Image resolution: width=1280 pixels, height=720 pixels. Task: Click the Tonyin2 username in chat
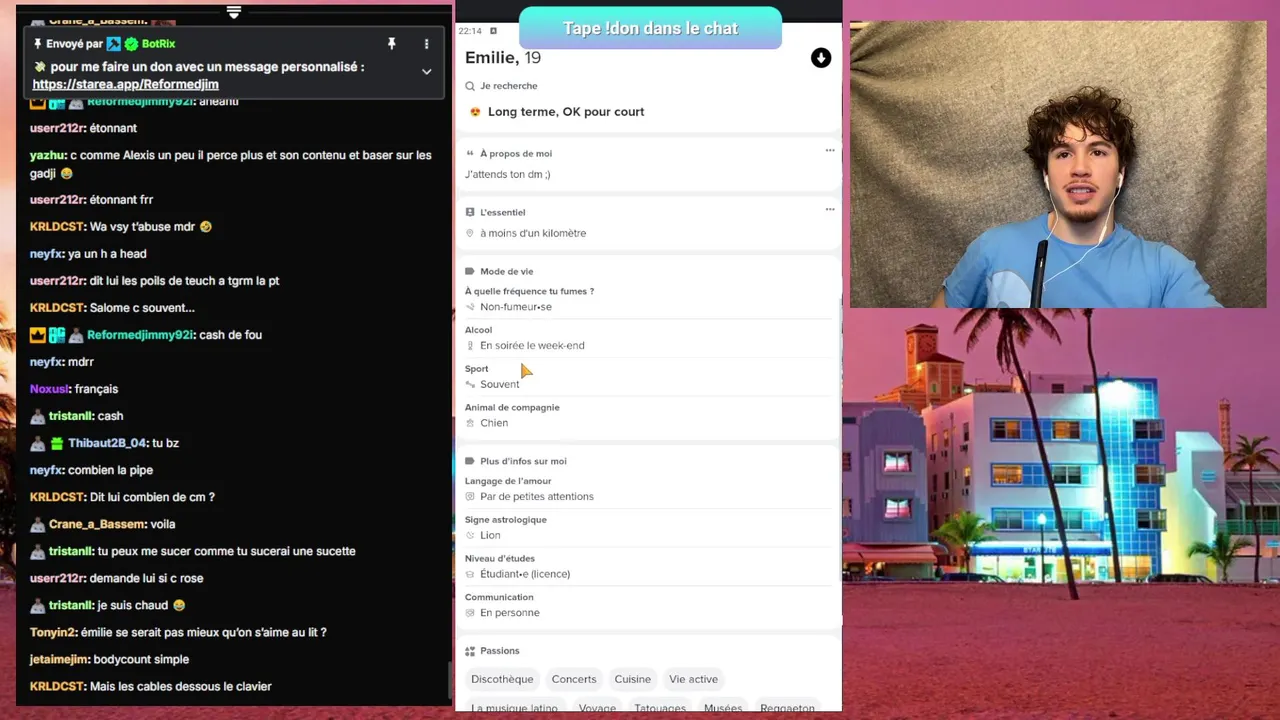pos(53,632)
